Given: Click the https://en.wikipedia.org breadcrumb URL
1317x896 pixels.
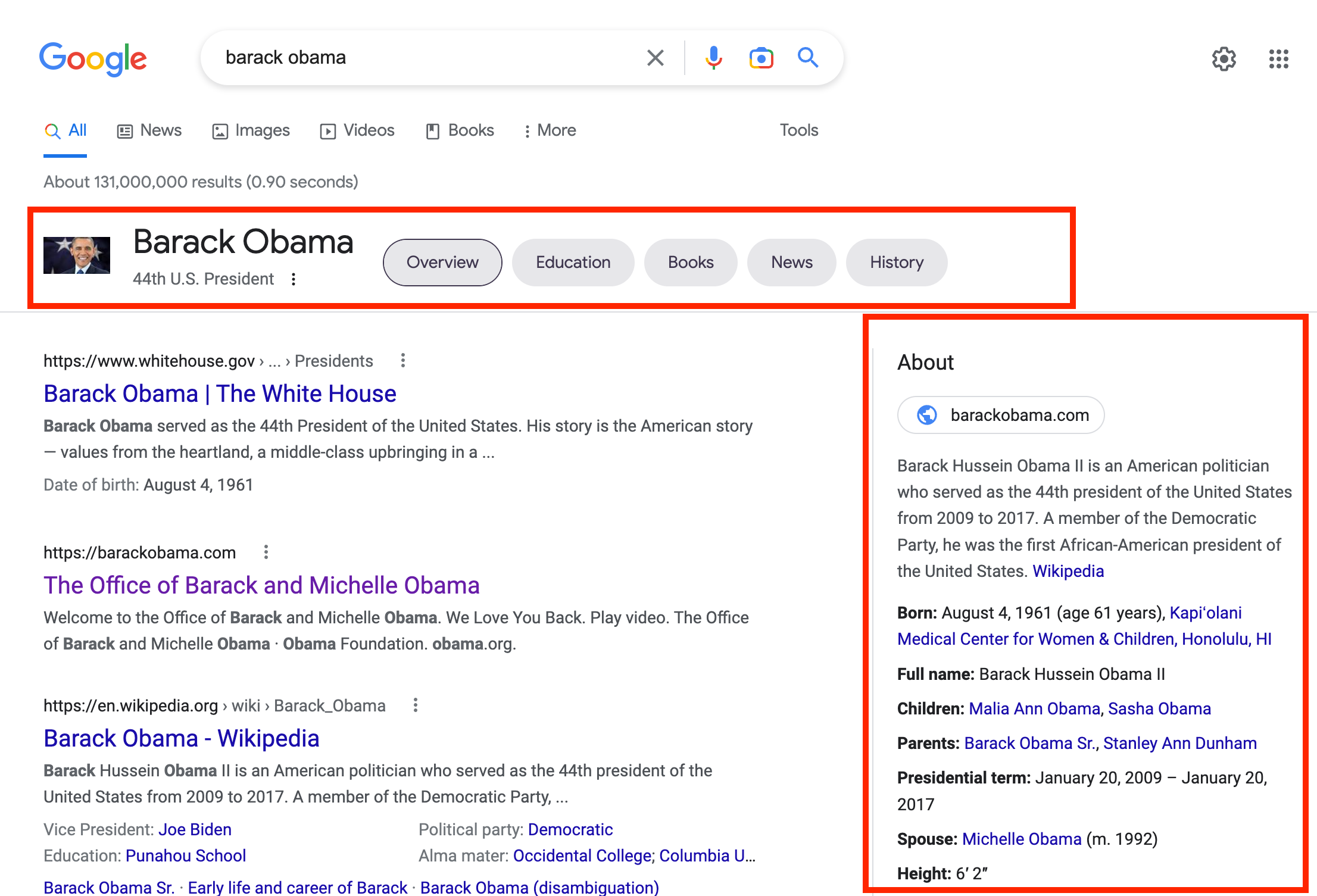Looking at the screenshot, I should tap(131, 705).
